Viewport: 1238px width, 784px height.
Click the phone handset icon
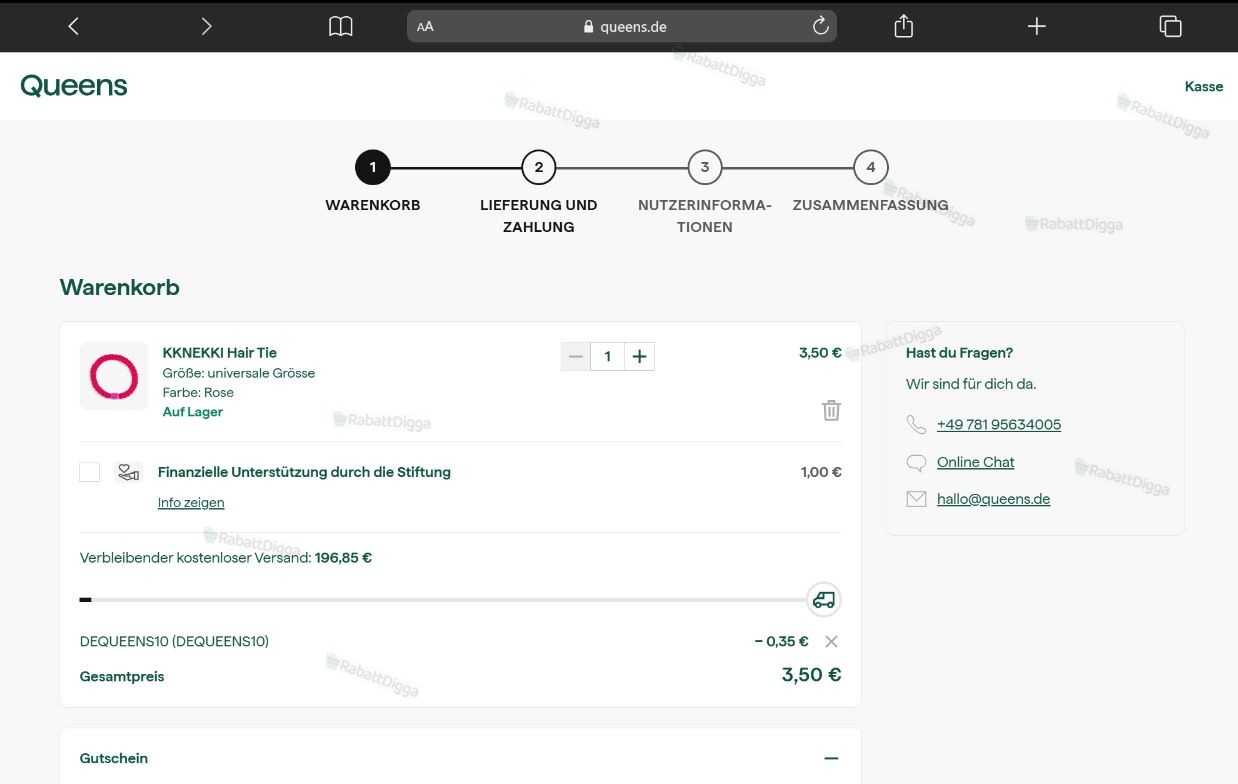click(916, 425)
